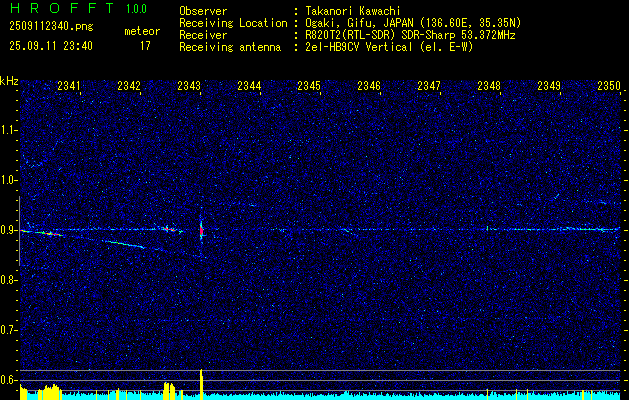This screenshot has width=629, height=400.
Task: Click antenna text 2el-HB9CV Vertical
Action: coord(359,47)
